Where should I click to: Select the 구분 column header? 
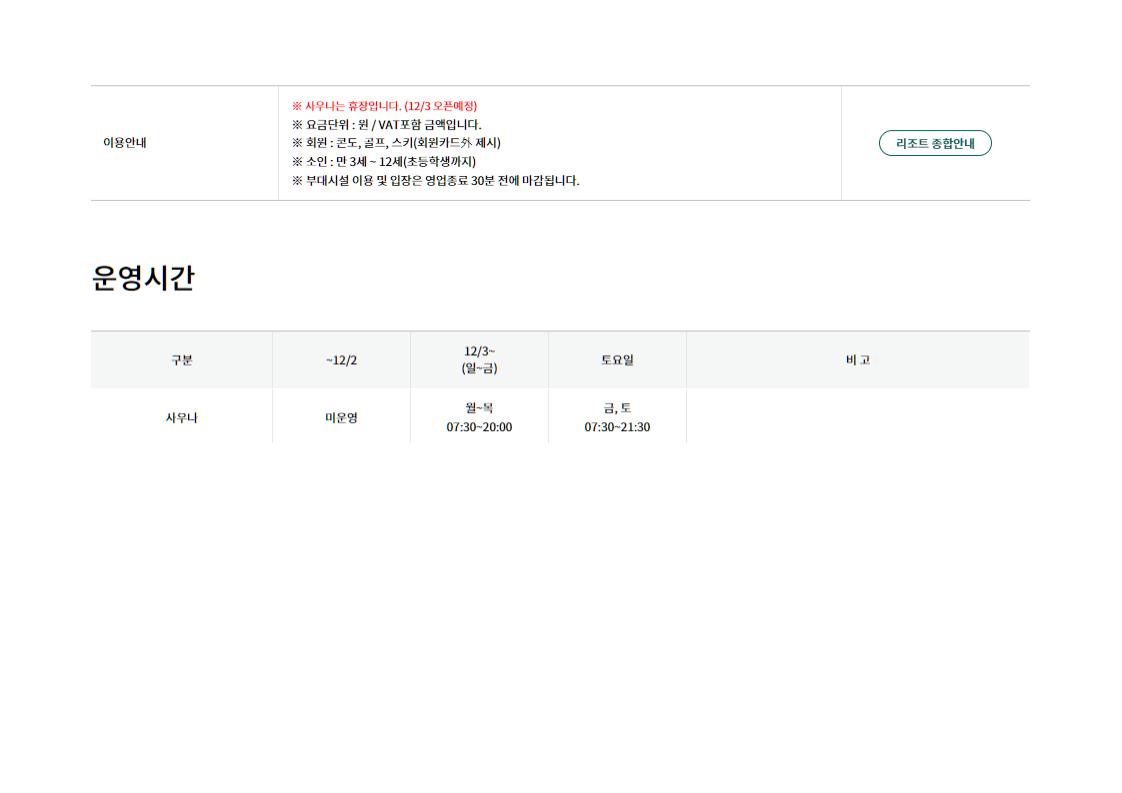tap(181, 360)
